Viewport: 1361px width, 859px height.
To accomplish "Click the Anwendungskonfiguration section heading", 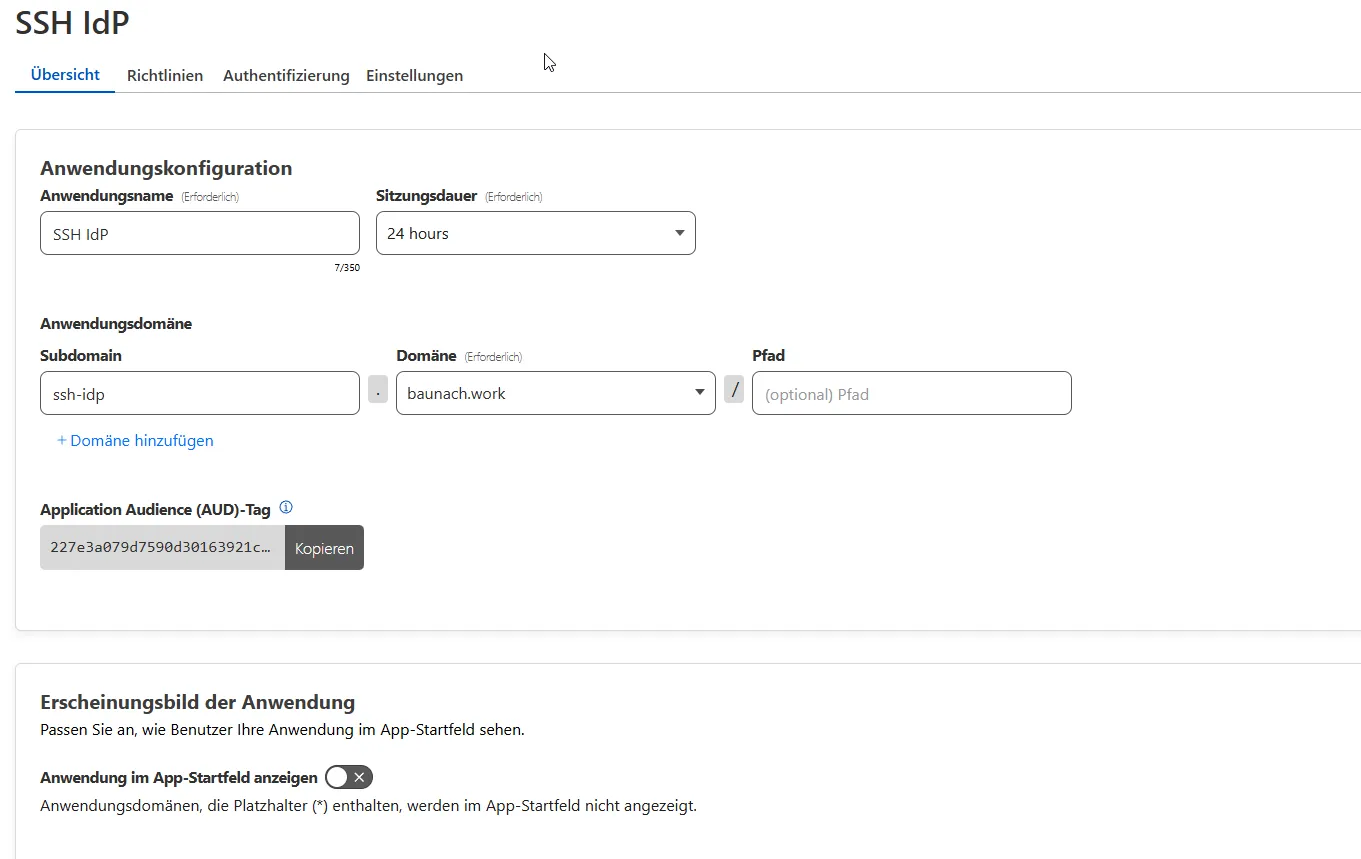I will 166,168.
